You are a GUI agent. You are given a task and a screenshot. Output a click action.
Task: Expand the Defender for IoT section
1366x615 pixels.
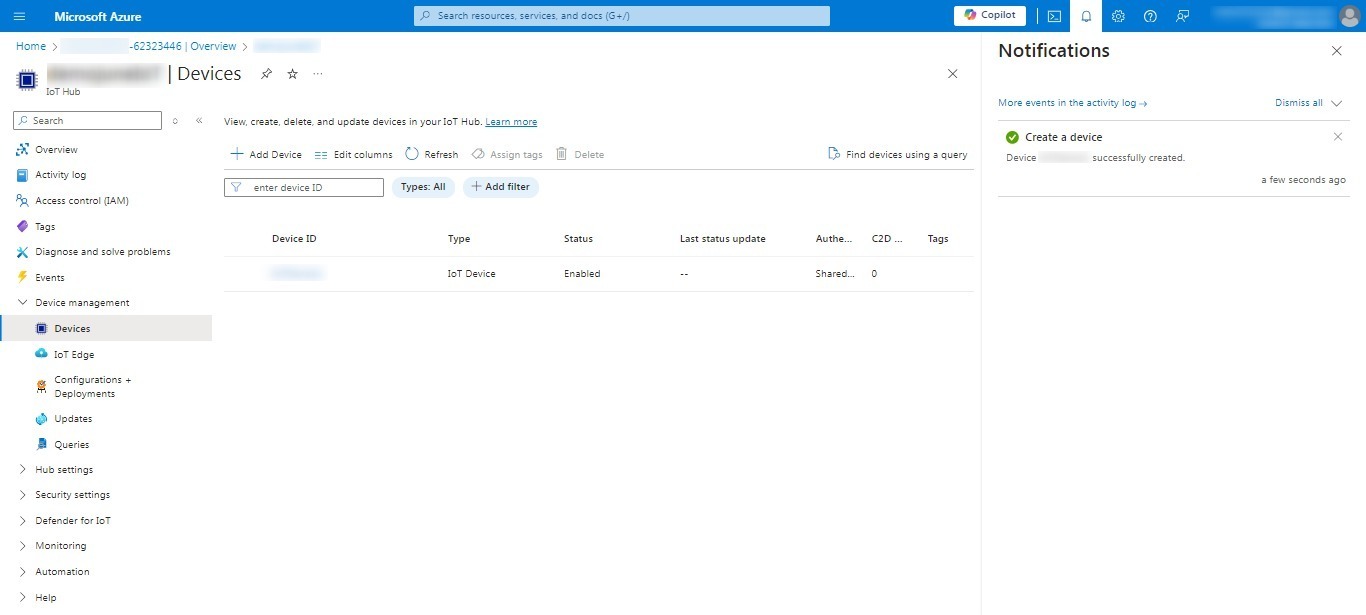(x=73, y=521)
